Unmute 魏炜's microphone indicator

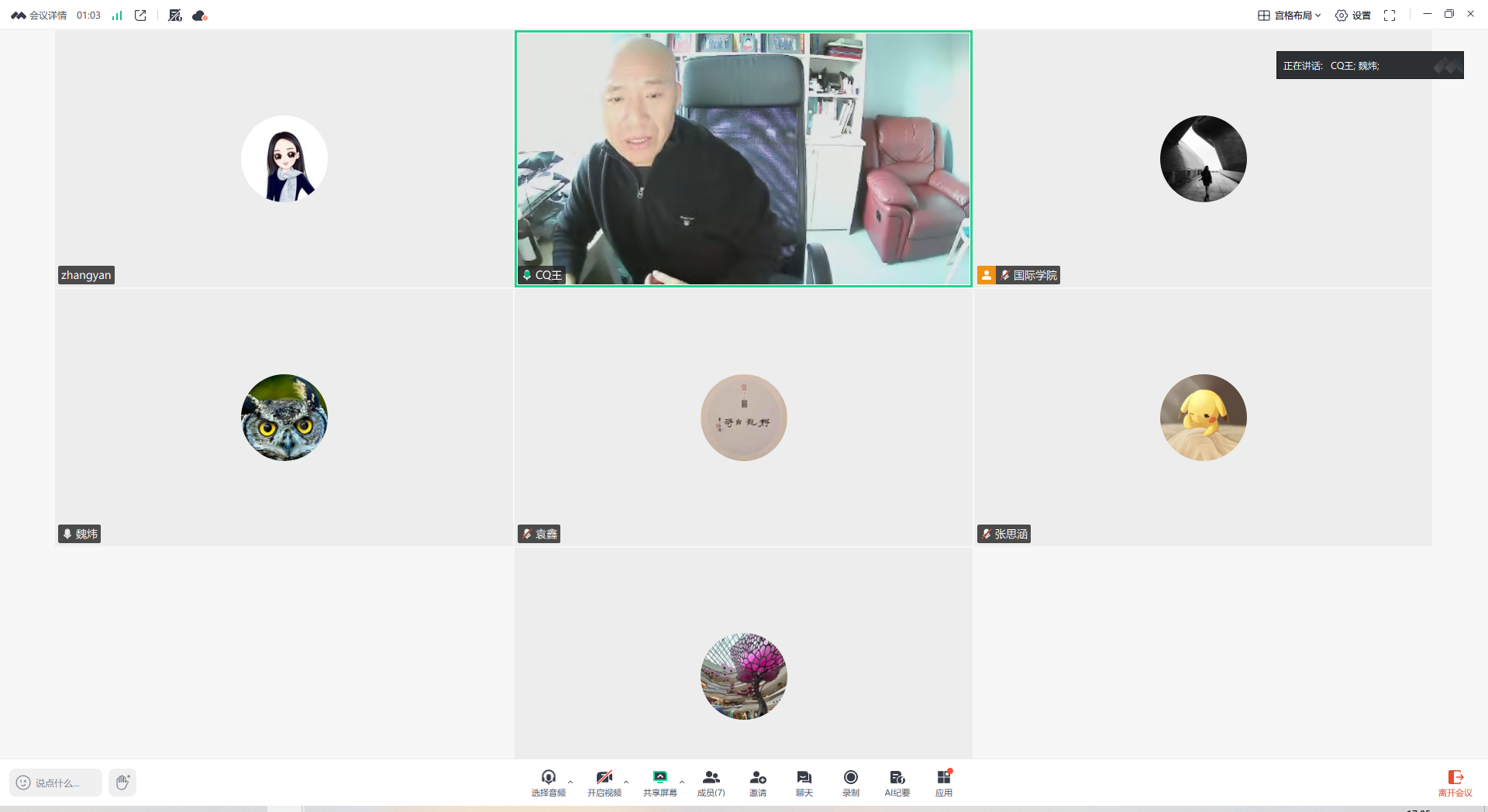pos(66,533)
